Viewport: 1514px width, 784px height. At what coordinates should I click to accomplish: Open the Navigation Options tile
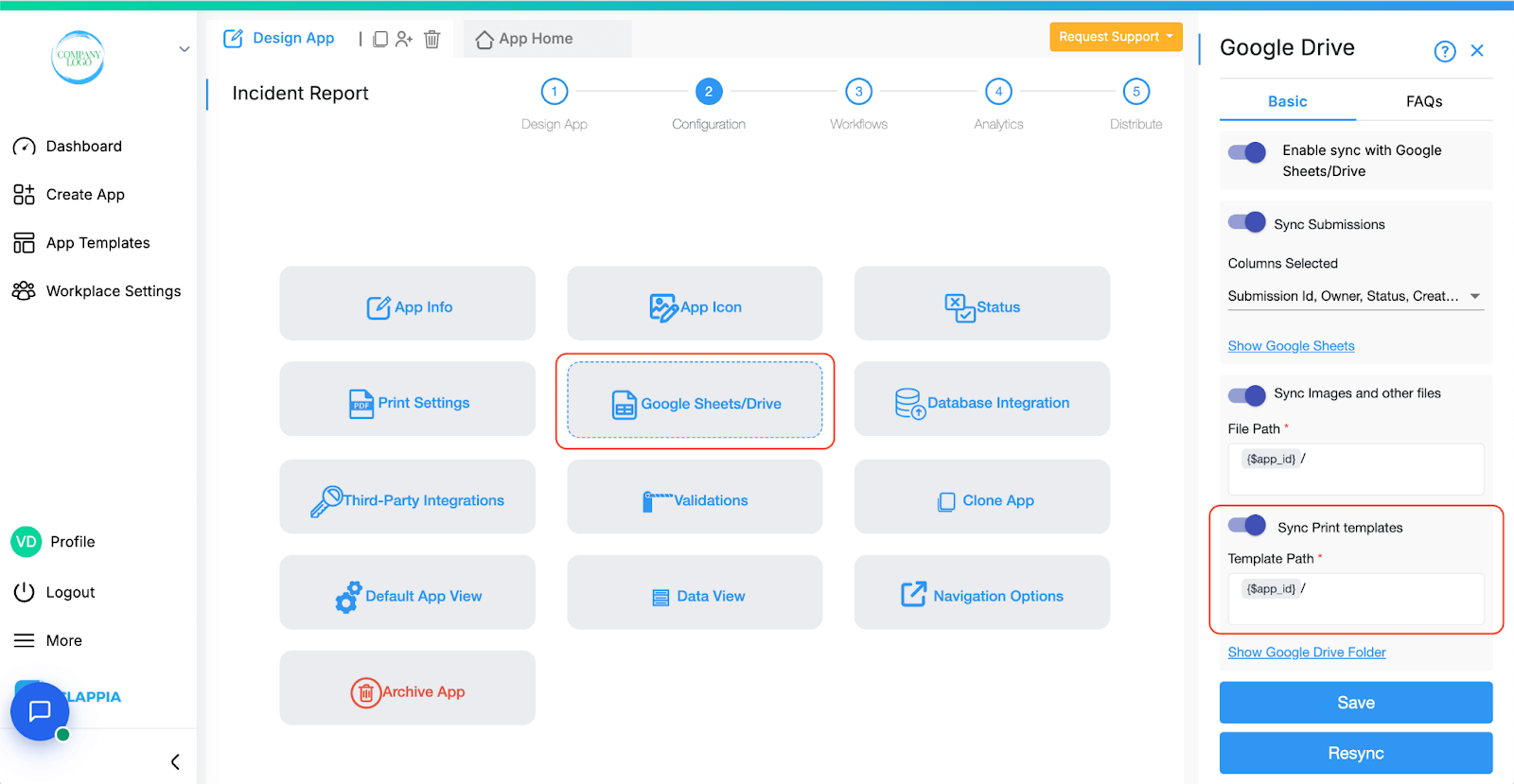click(982, 592)
